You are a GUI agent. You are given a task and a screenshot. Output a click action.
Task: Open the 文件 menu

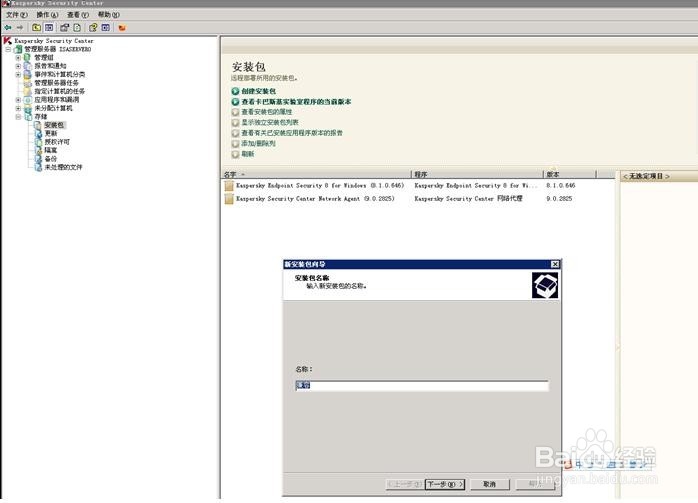tap(16, 15)
